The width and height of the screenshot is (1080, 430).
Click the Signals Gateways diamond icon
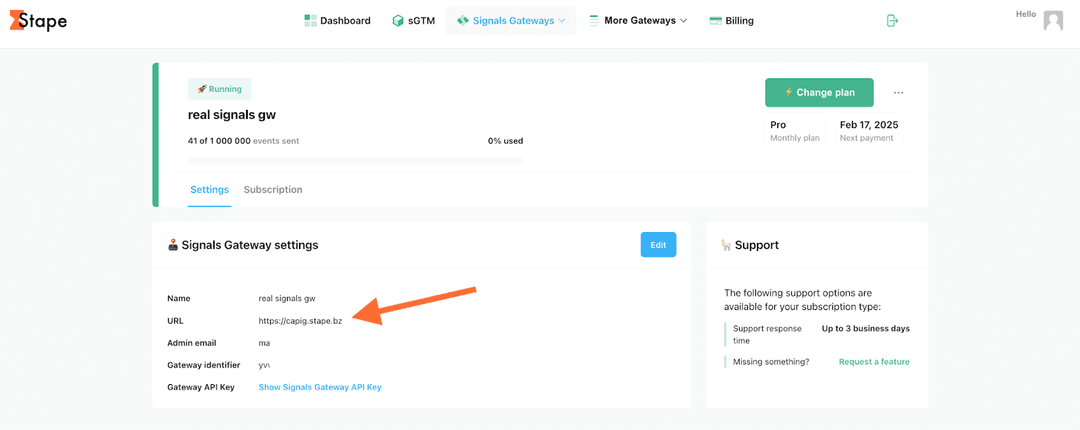(x=463, y=21)
